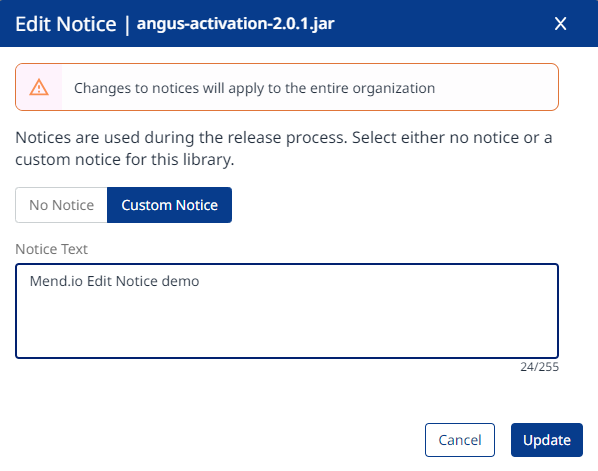Save changes with the Update button
The width and height of the screenshot is (598, 471).
[x=547, y=440]
